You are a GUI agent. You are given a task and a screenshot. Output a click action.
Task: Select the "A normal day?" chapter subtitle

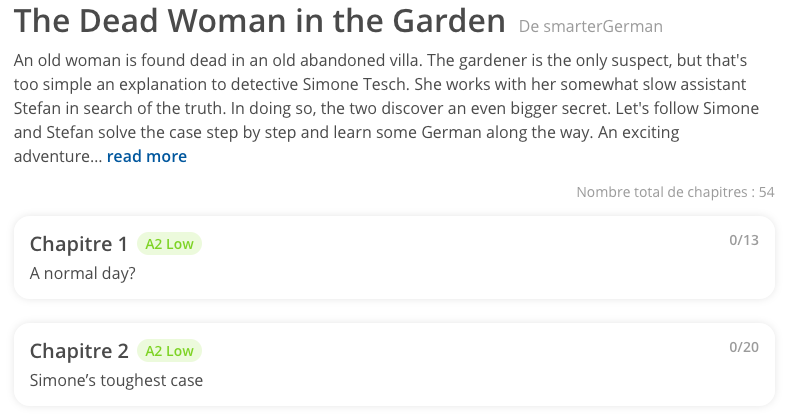tap(82, 273)
